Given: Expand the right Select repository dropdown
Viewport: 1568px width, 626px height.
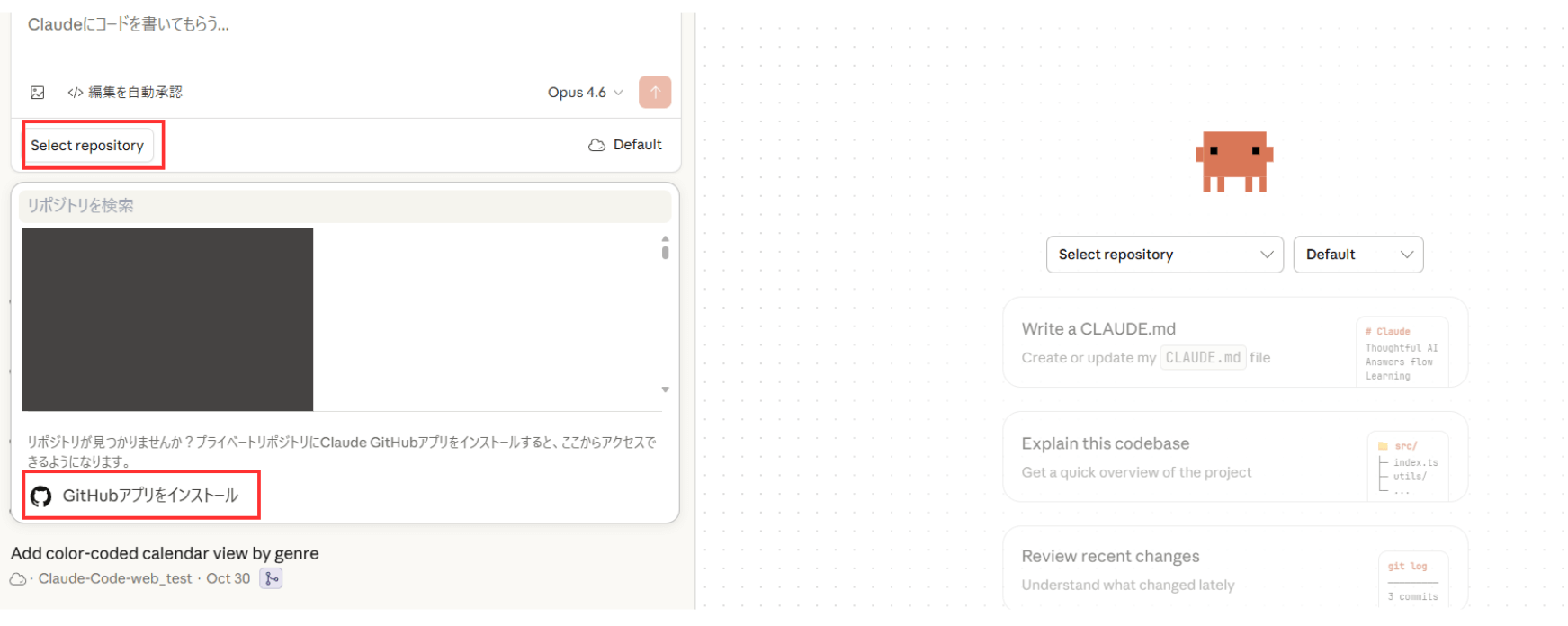Looking at the screenshot, I should click(x=1164, y=255).
